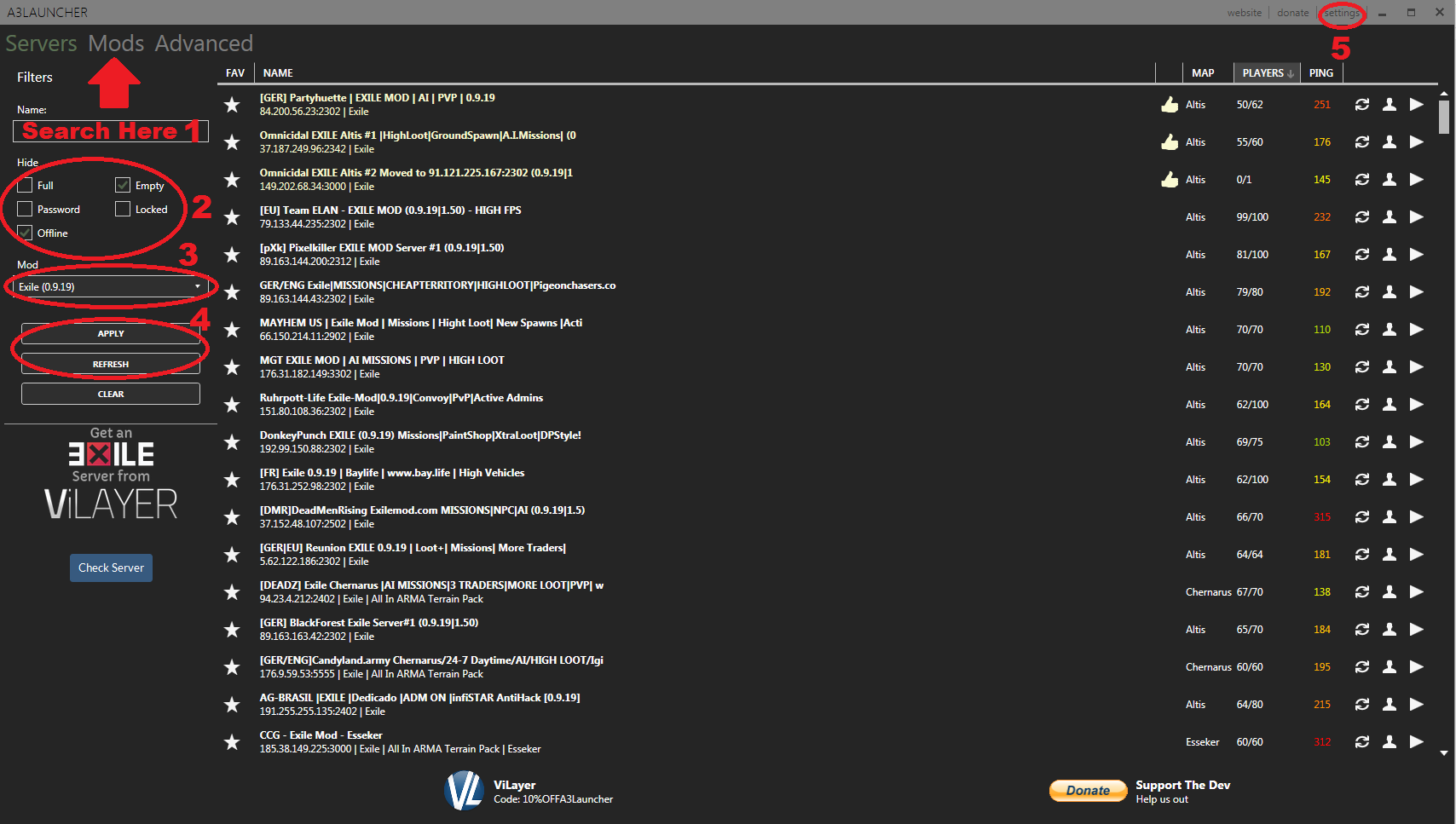The height and width of the screenshot is (824, 1456).
Task: Click the scrollbar down arrow
Action: click(x=1443, y=753)
